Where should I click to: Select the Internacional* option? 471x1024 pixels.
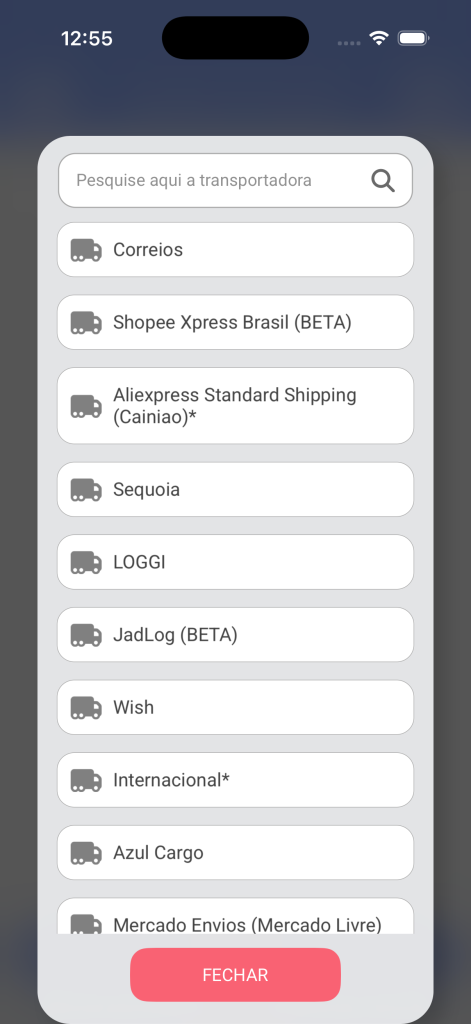235,780
